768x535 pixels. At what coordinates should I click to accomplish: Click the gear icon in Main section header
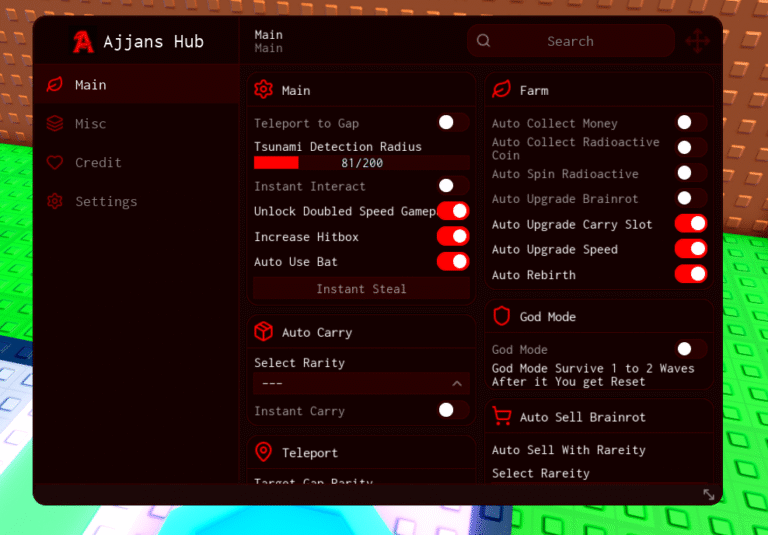click(264, 90)
